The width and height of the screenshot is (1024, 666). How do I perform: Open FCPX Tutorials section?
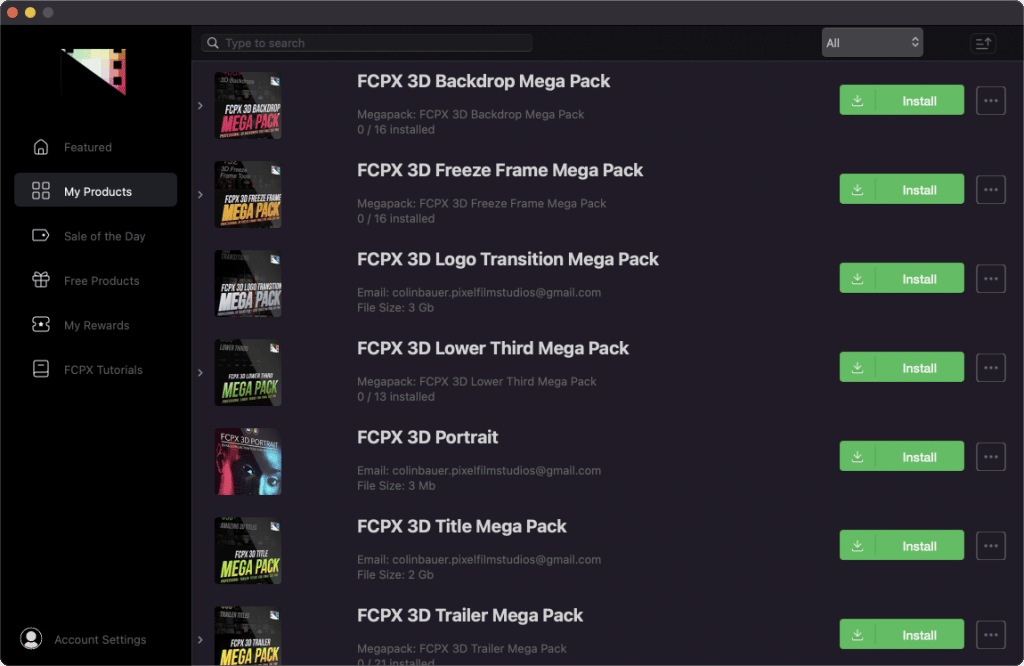[95, 369]
